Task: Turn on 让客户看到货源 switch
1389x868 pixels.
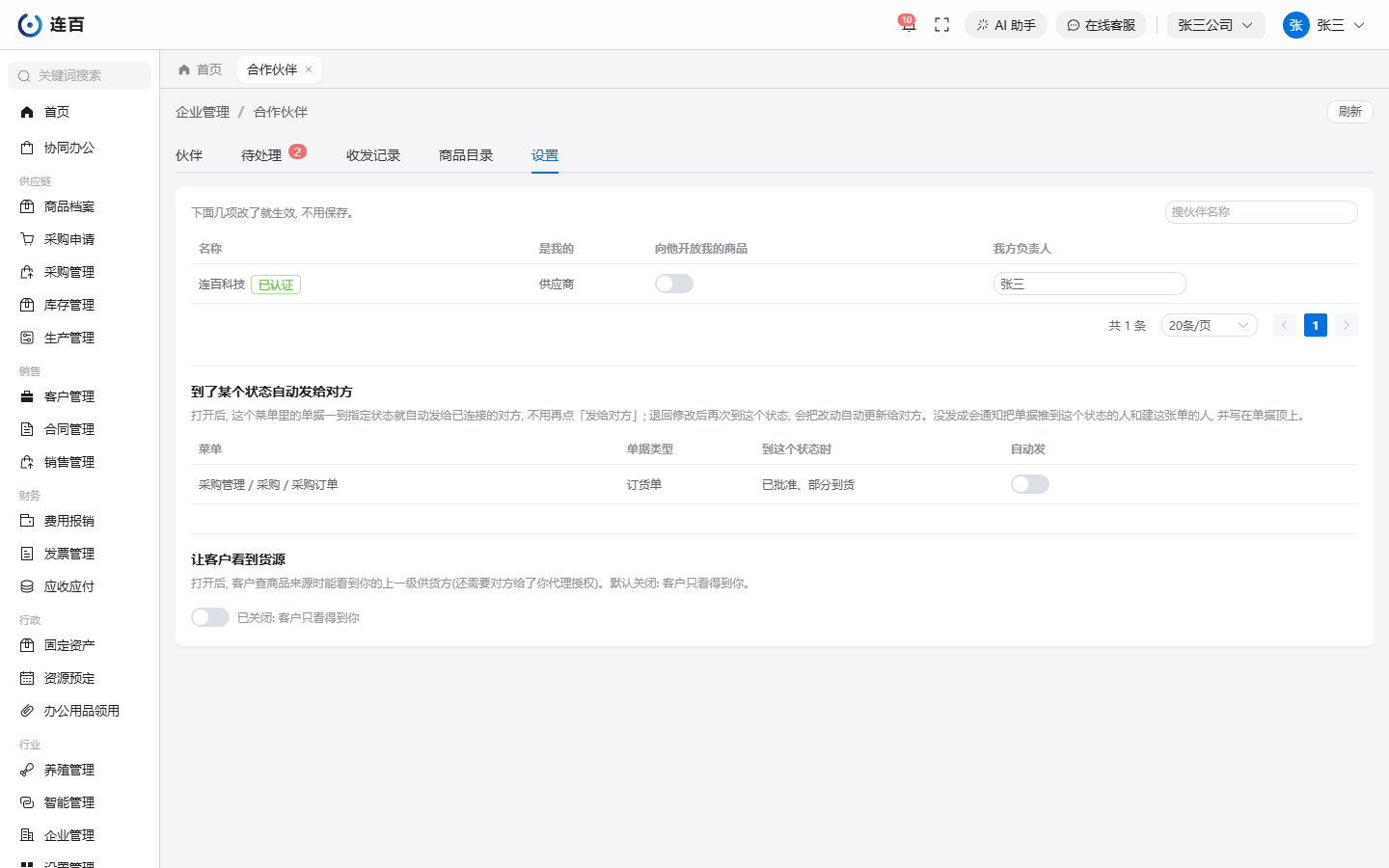Action: [210, 617]
